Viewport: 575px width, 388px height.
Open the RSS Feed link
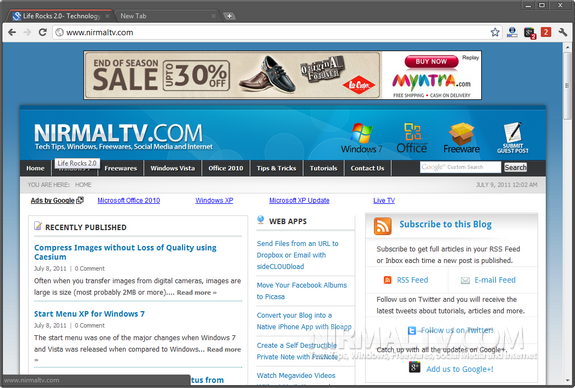point(412,280)
